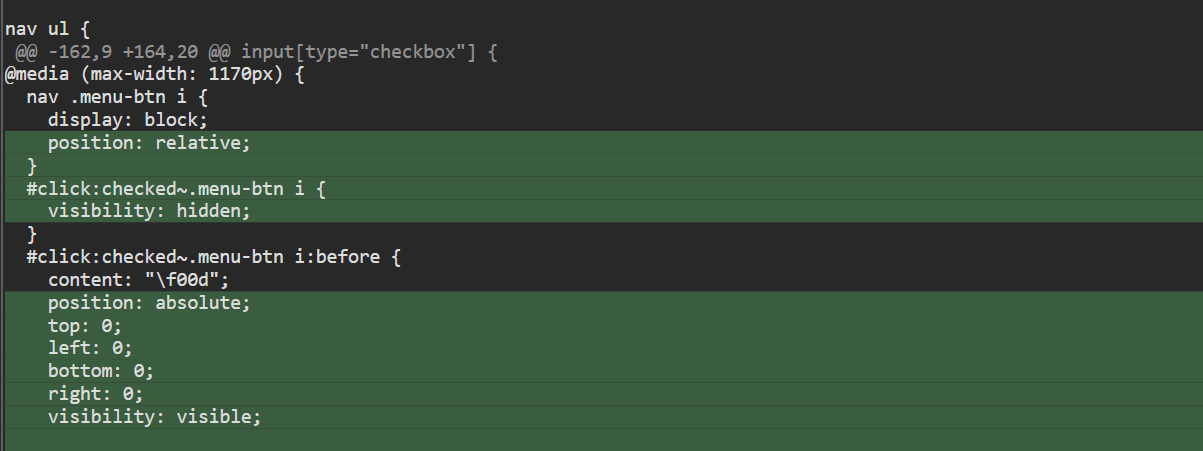Select the added 'position: absolute;' line
Viewport: 1203px width, 451px height.
coord(148,302)
